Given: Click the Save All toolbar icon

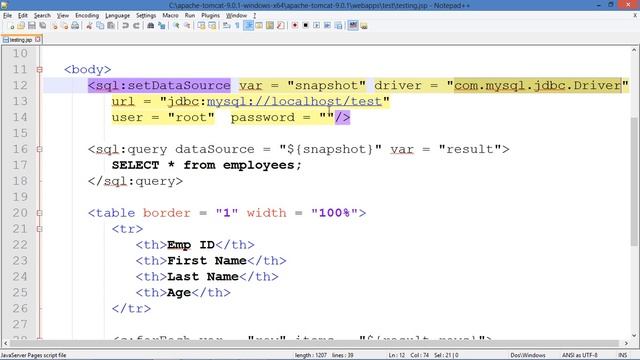Looking at the screenshot, I should click(x=42, y=26).
